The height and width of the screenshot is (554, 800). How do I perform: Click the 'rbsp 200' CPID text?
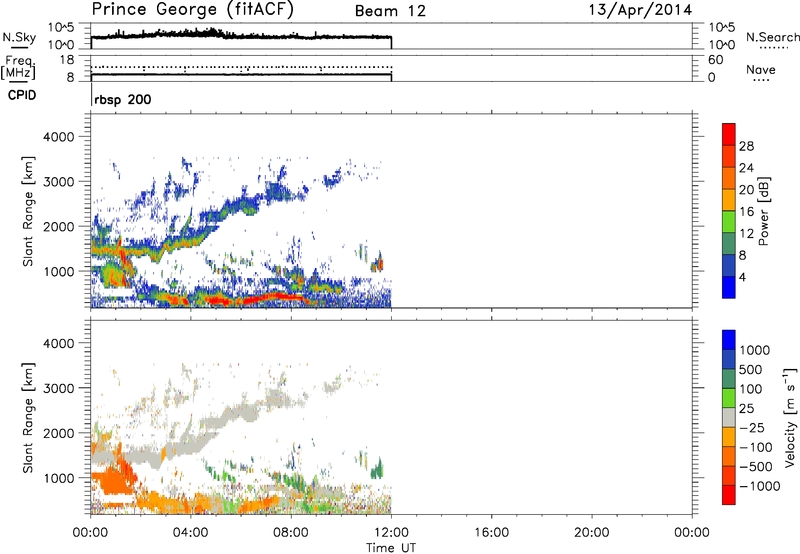click(x=122, y=99)
